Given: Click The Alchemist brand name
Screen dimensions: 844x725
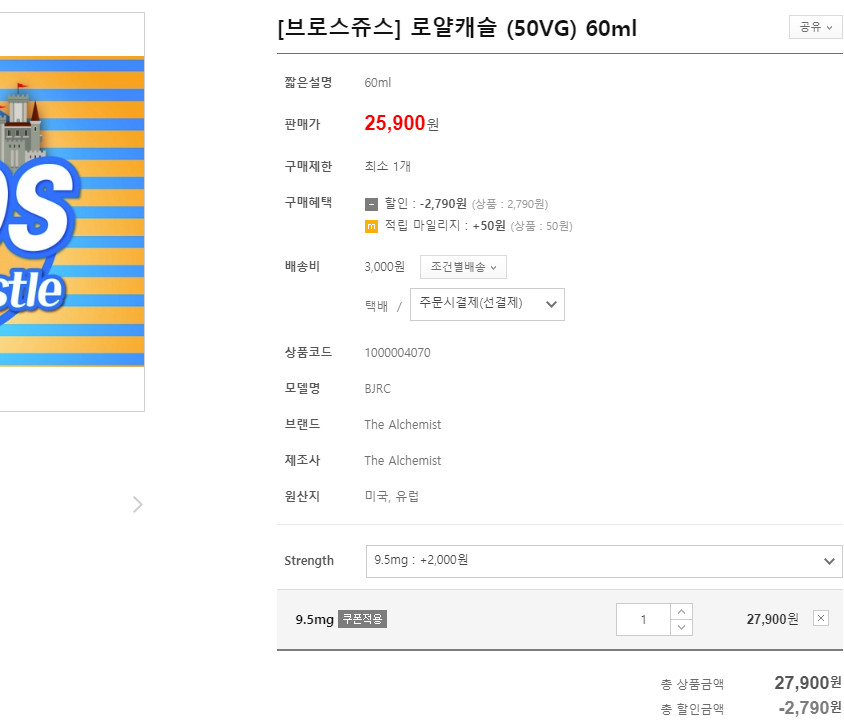Looking at the screenshot, I should tap(402, 425).
